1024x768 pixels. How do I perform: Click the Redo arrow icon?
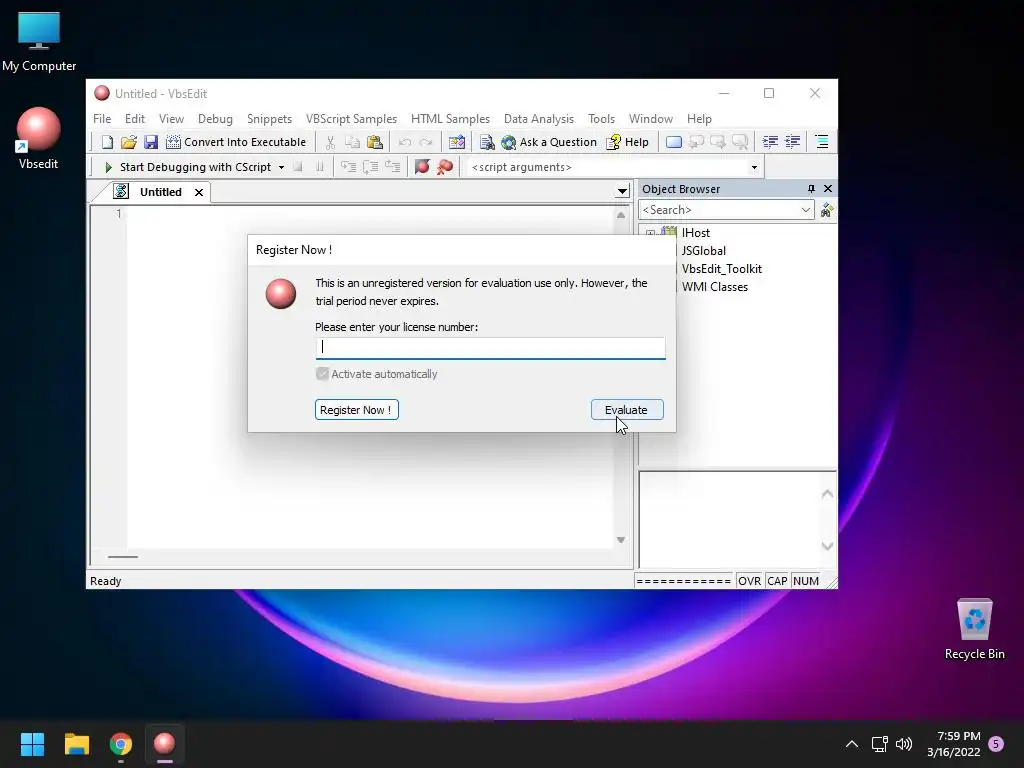click(426, 142)
